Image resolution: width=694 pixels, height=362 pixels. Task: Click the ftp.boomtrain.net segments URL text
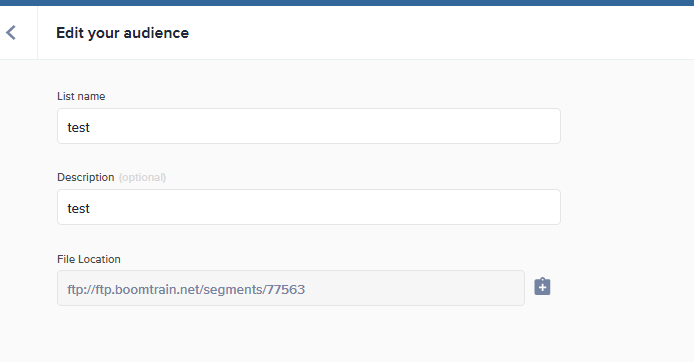click(186, 289)
